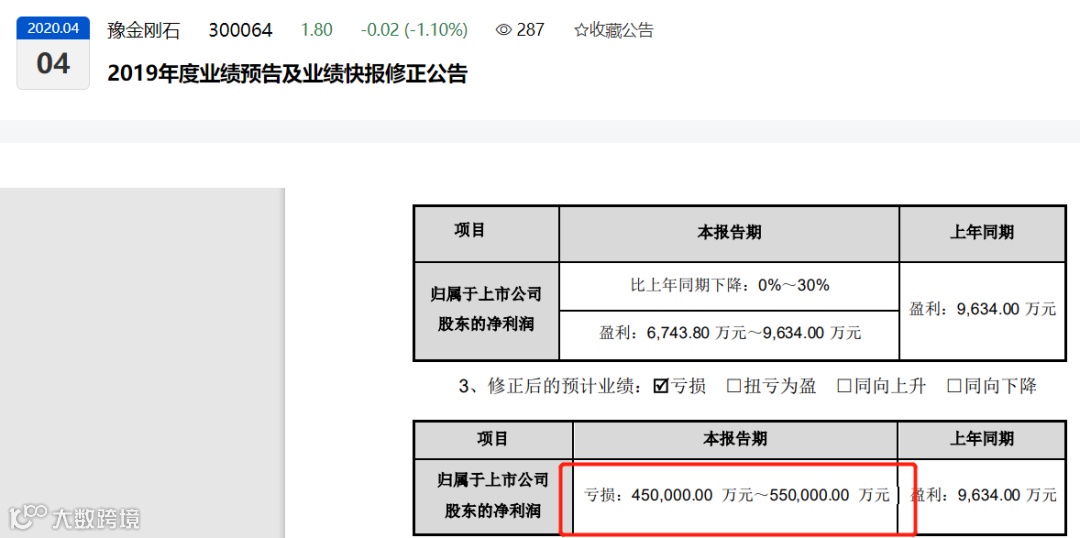The width and height of the screenshot is (1080, 538).
Task: Click the 亏损：450,000.00 万元～550,000.00 万元 cell
Action: (735, 495)
